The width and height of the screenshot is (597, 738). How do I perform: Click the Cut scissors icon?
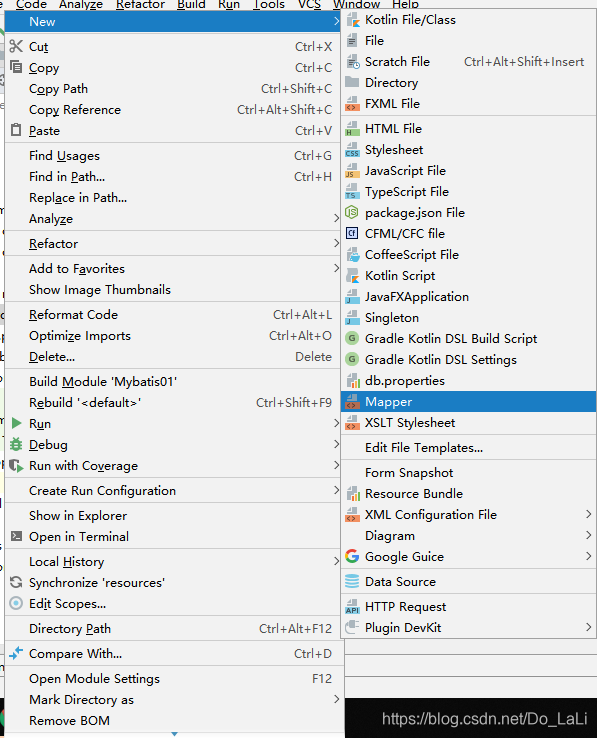click(x=16, y=46)
